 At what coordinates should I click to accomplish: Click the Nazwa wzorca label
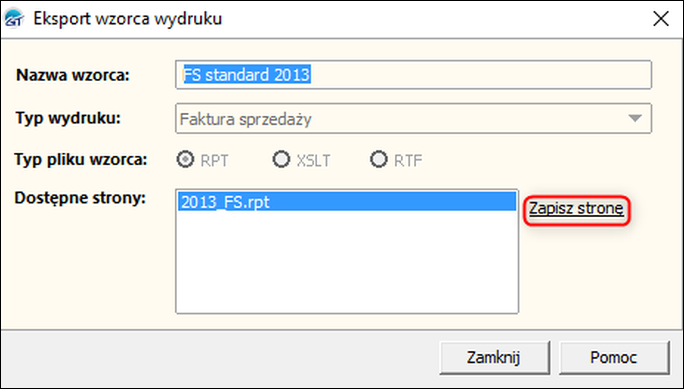73,75
